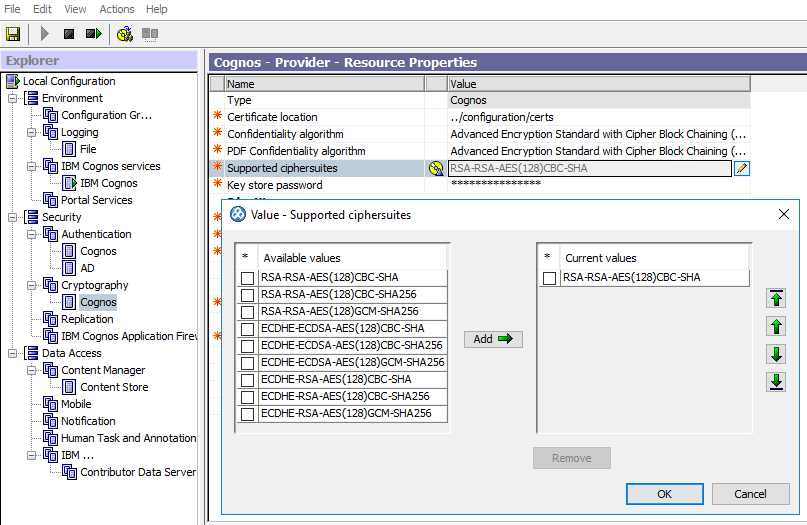Select Human Task and Annotation node

point(129,438)
